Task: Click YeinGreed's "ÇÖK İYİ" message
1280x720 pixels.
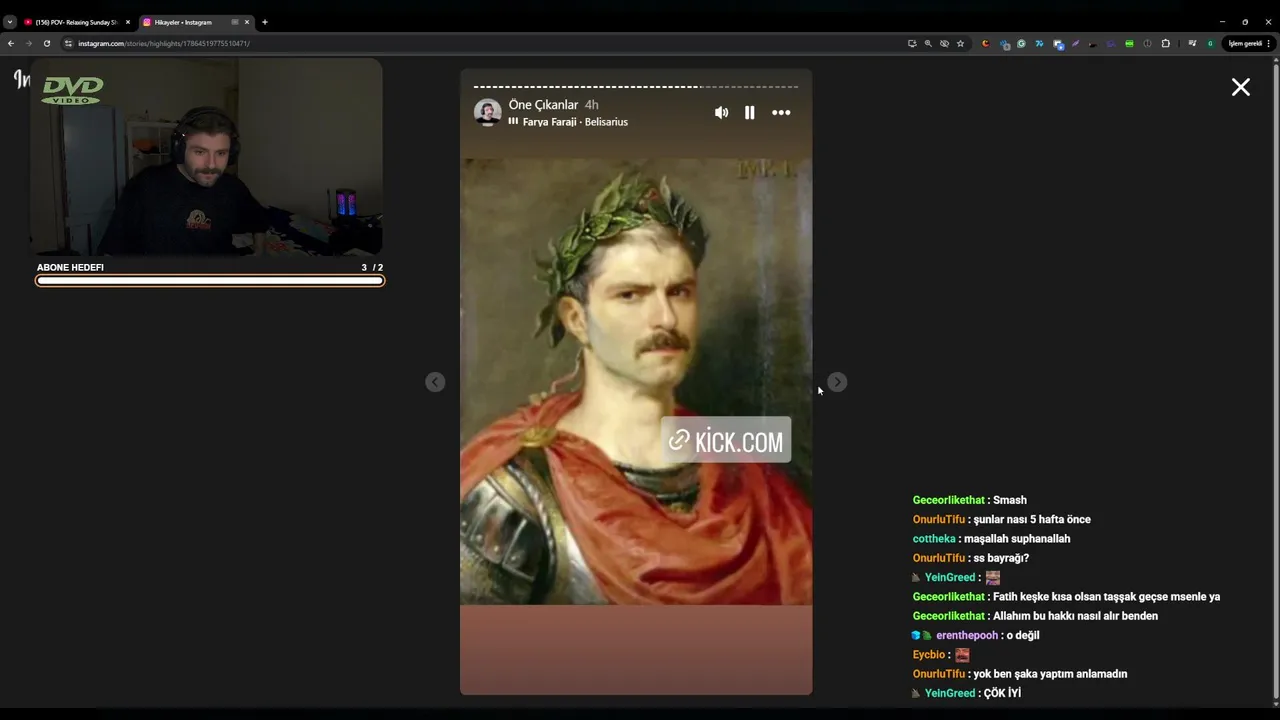Action: (x=1002, y=693)
